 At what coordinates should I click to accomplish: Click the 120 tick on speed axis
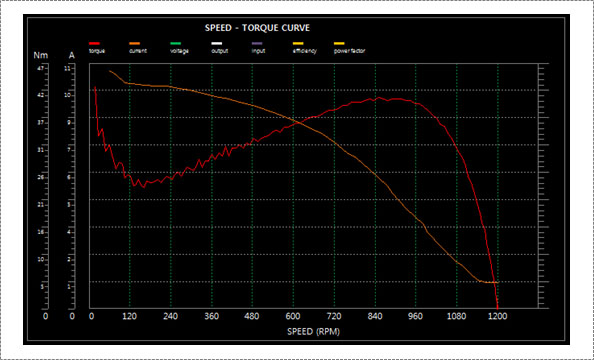coord(130,316)
